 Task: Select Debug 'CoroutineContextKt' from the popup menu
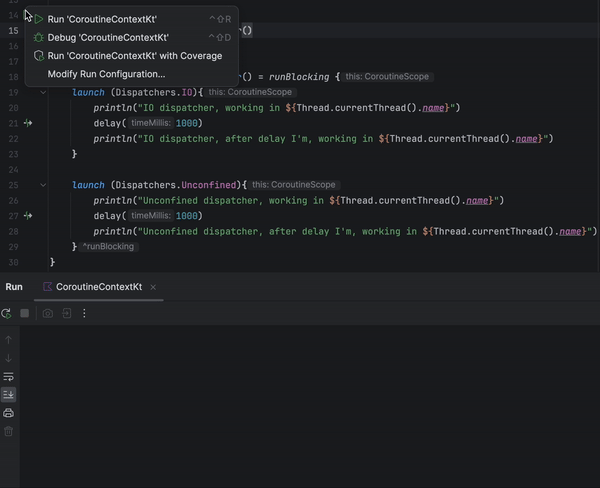pos(108,37)
